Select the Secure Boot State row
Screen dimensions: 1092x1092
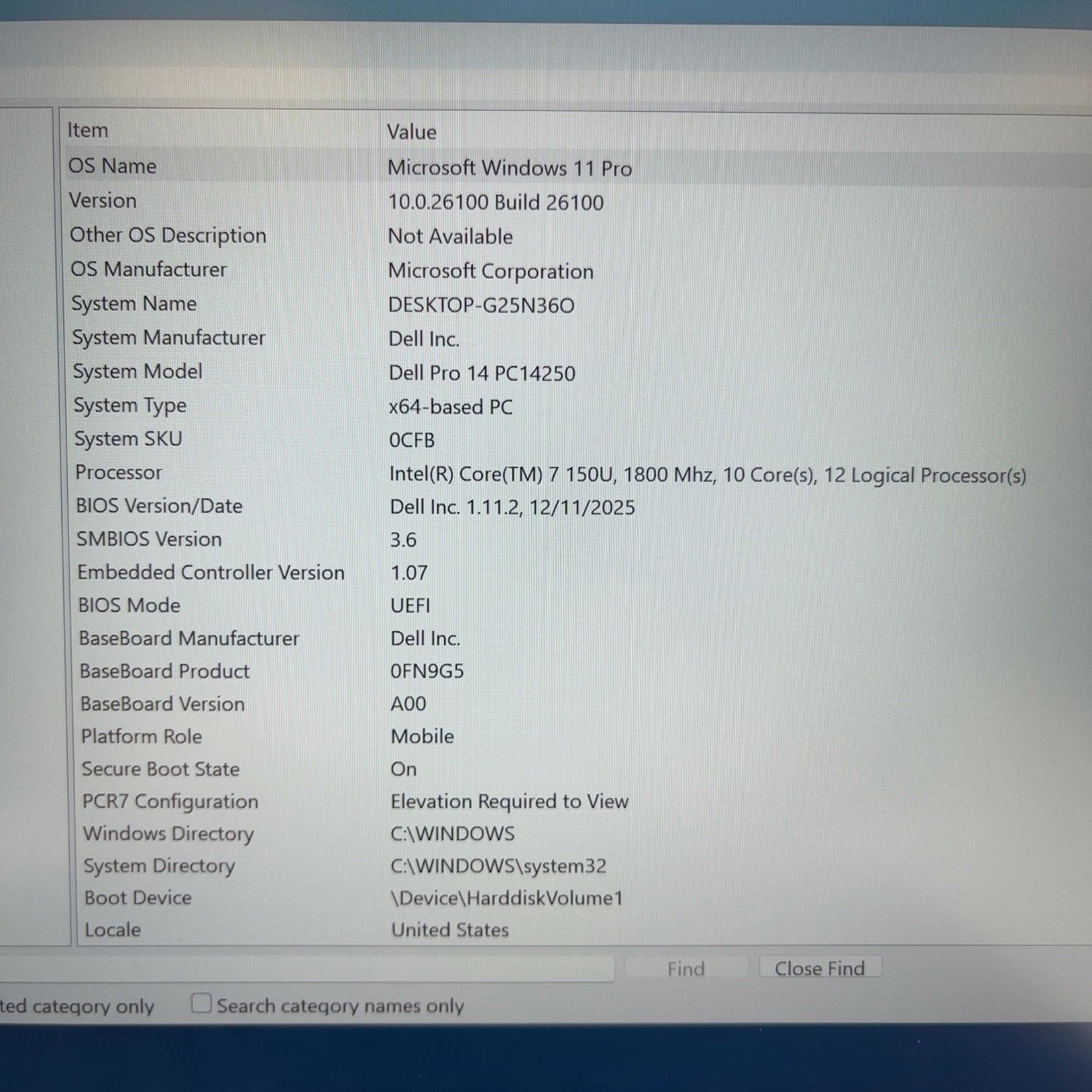161,769
